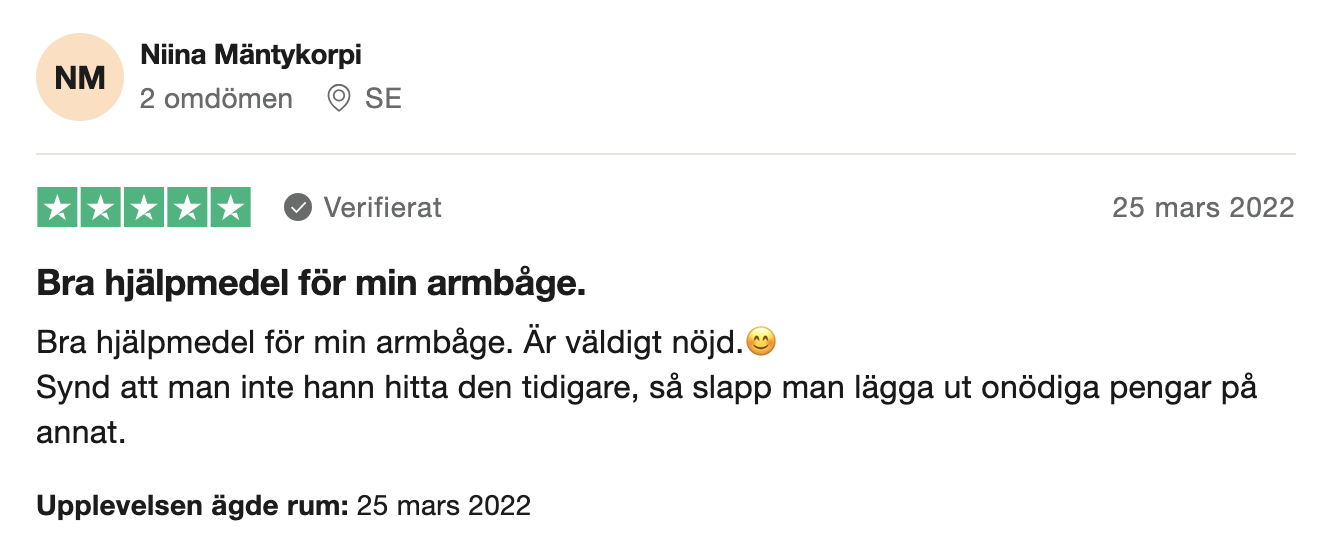The height and width of the screenshot is (540, 1326).
Task: Click the NM profile avatar circle
Action: coord(79,77)
